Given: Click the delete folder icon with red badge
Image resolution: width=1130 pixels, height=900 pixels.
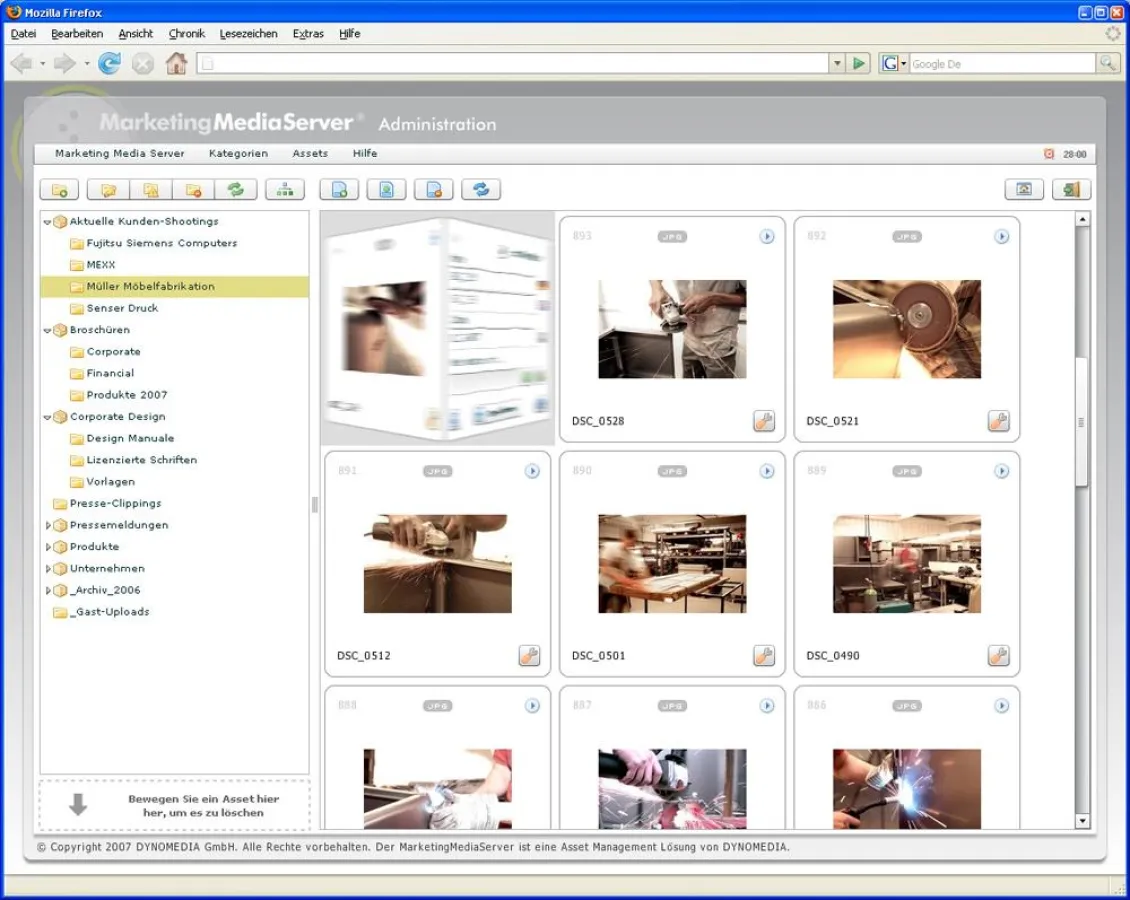Looking at the screenshot, I should pos(193,189).
